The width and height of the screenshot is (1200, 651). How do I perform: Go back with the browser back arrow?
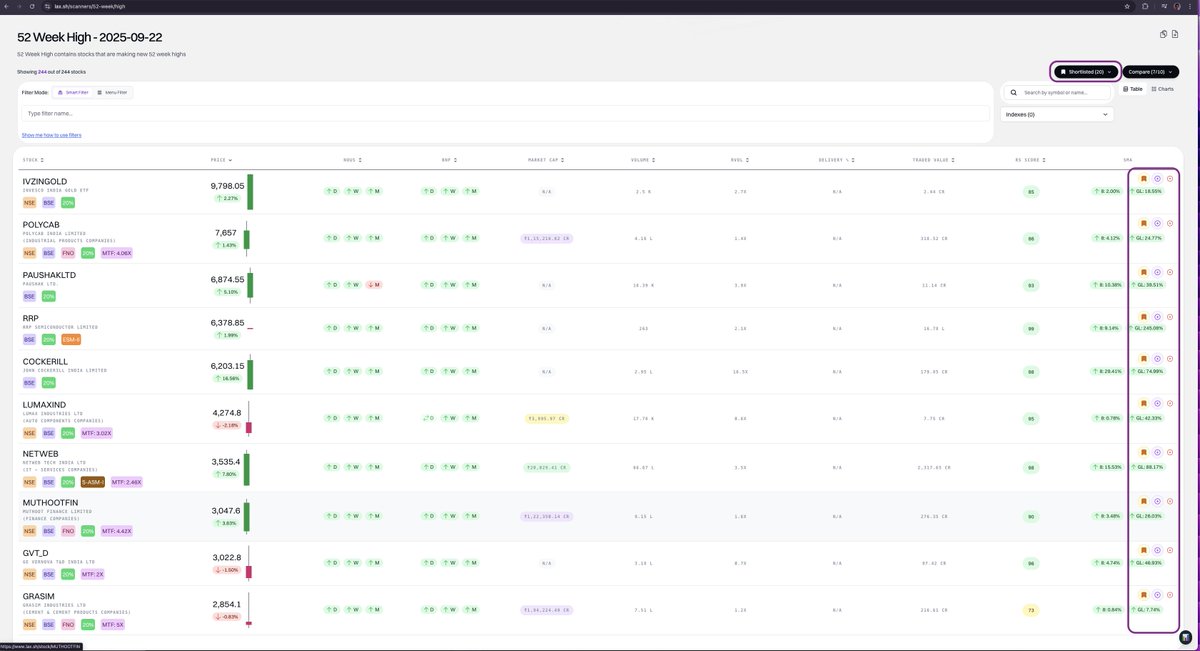click(8, 6)
